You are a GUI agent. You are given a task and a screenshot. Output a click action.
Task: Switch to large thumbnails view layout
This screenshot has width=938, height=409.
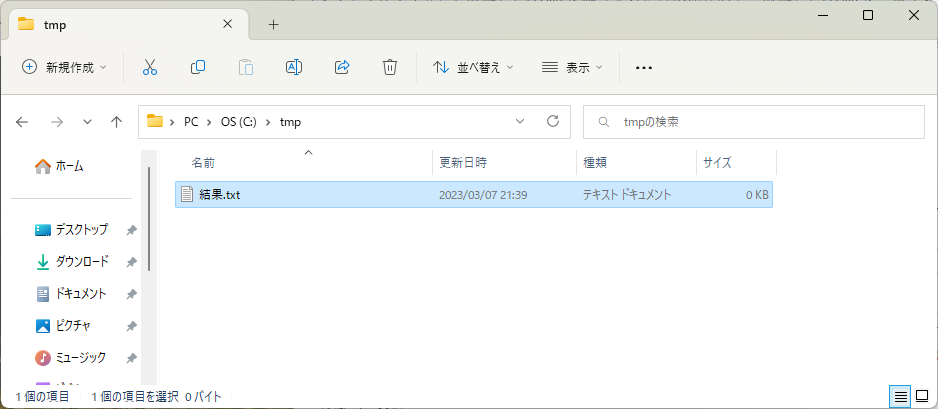click(923, 397)
